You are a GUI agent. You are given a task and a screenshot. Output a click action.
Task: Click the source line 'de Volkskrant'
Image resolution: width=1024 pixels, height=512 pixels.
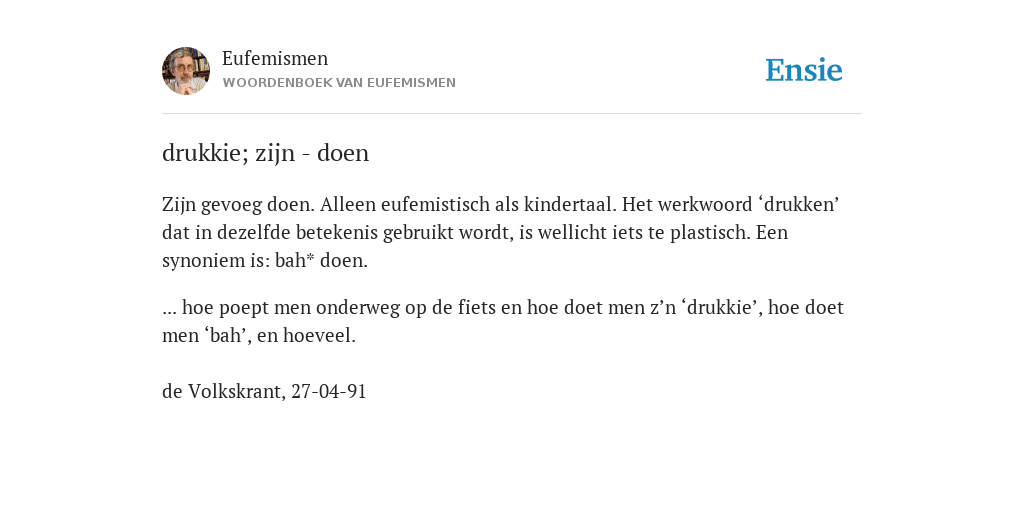(223, 391)
